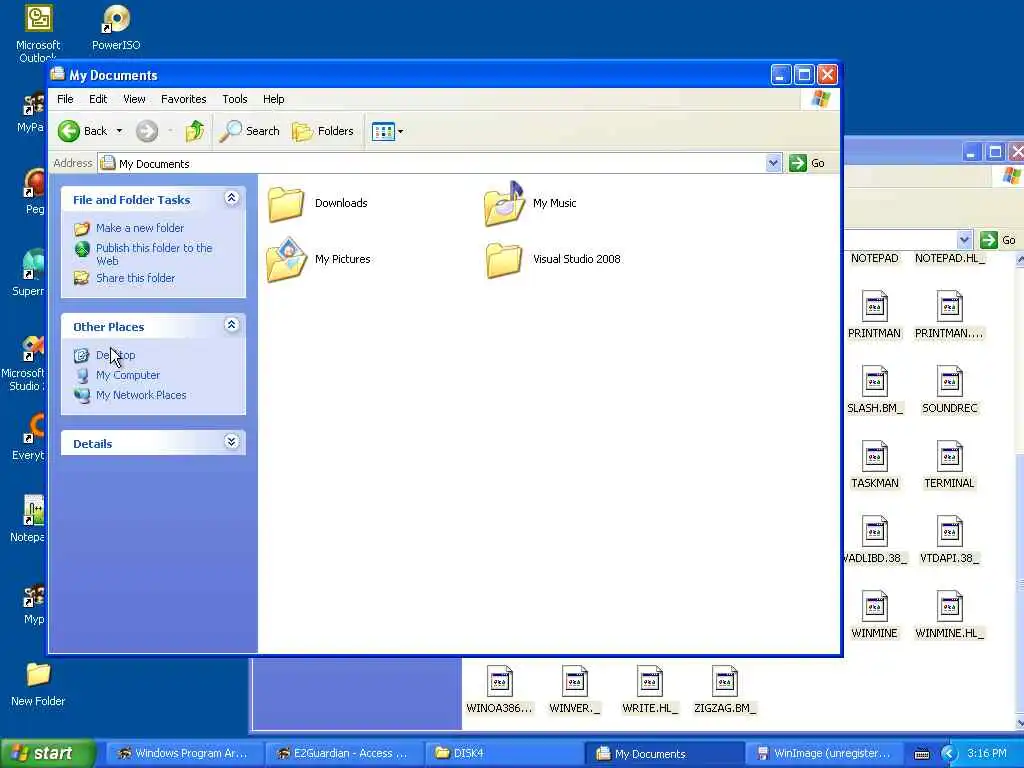This screenshot has width=1024, height=768.
Task: Select the VTDAPI.38_ file icon
Action: 949,532
